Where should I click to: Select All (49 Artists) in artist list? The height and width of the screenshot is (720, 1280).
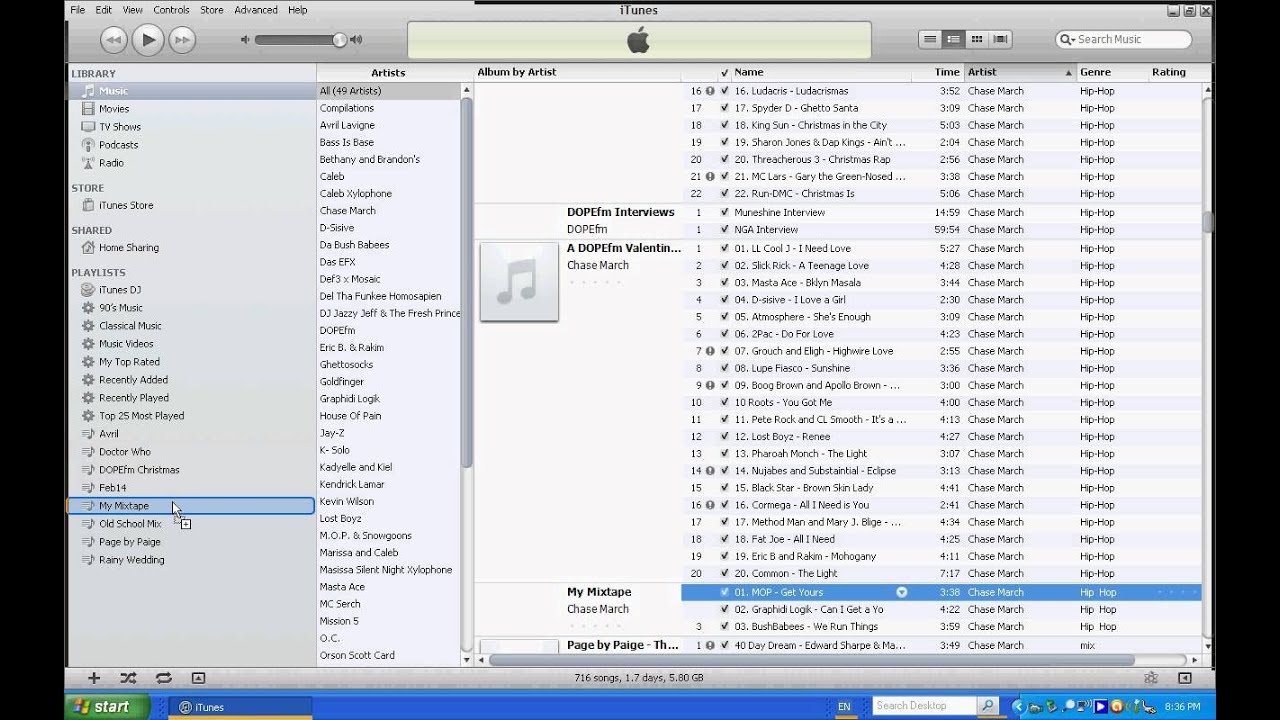389,91
